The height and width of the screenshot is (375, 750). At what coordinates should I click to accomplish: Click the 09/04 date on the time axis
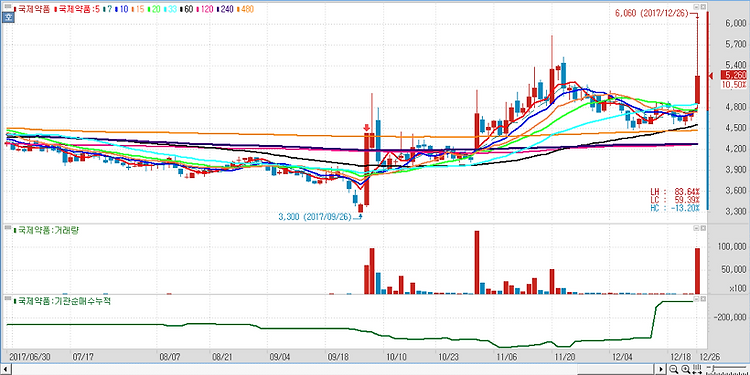pyautogui.click(x=280, y=356)
